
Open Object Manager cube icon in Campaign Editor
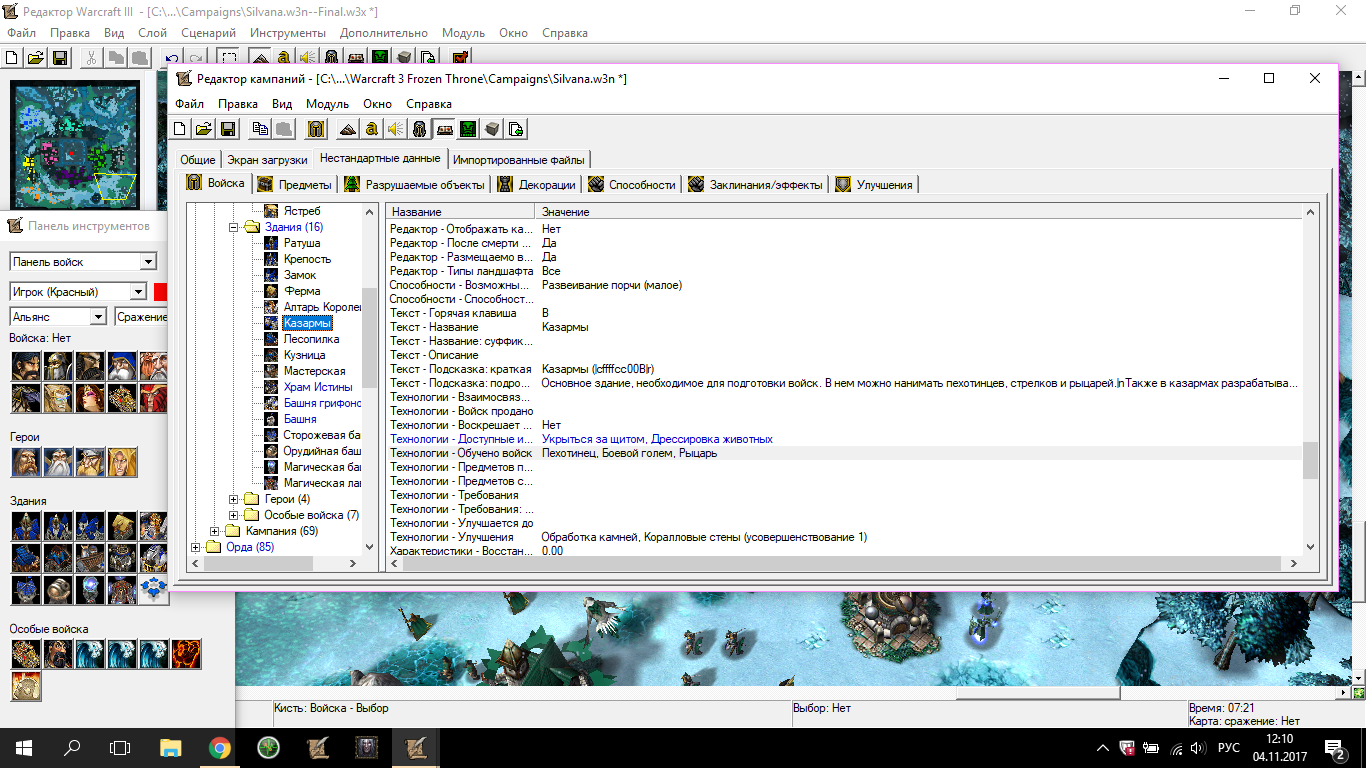492,129
